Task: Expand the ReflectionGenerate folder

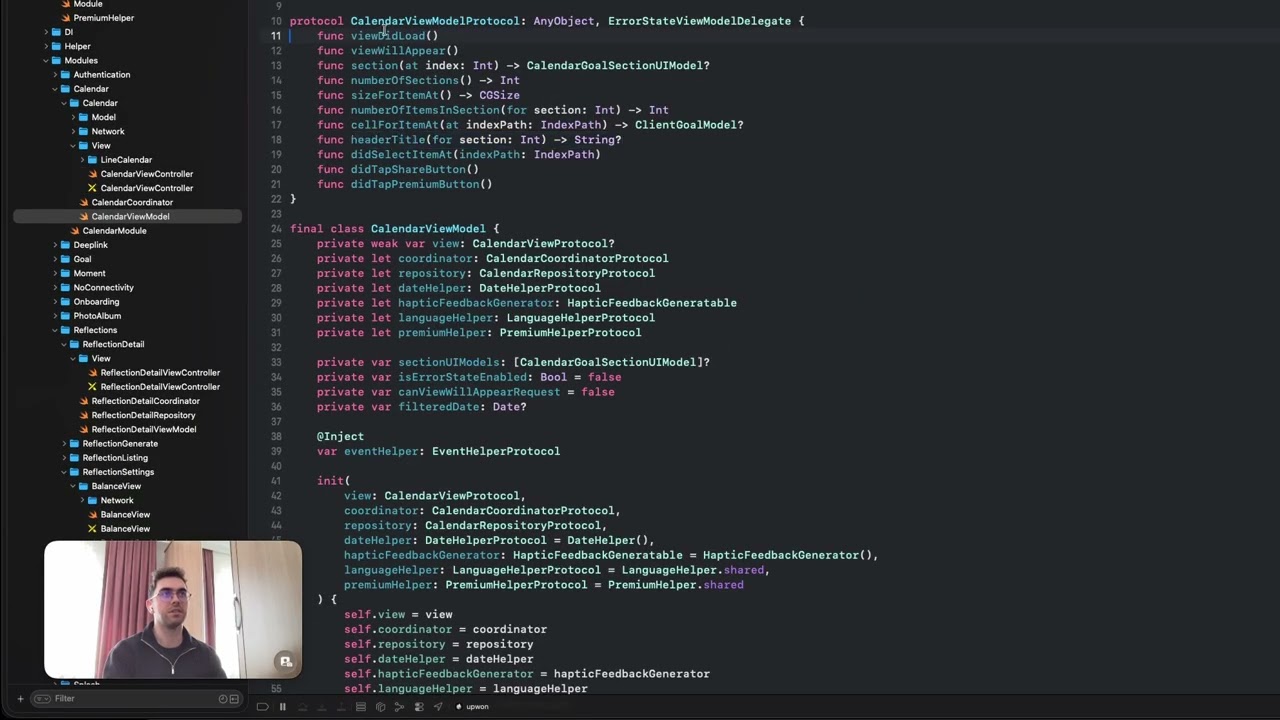Action: click(64, 443)
